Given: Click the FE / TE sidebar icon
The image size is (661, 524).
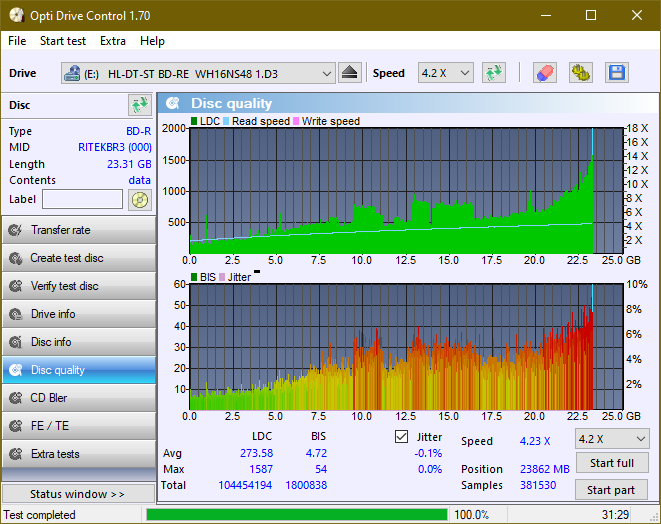Looking at the screenshot, I should pos(16,426).
